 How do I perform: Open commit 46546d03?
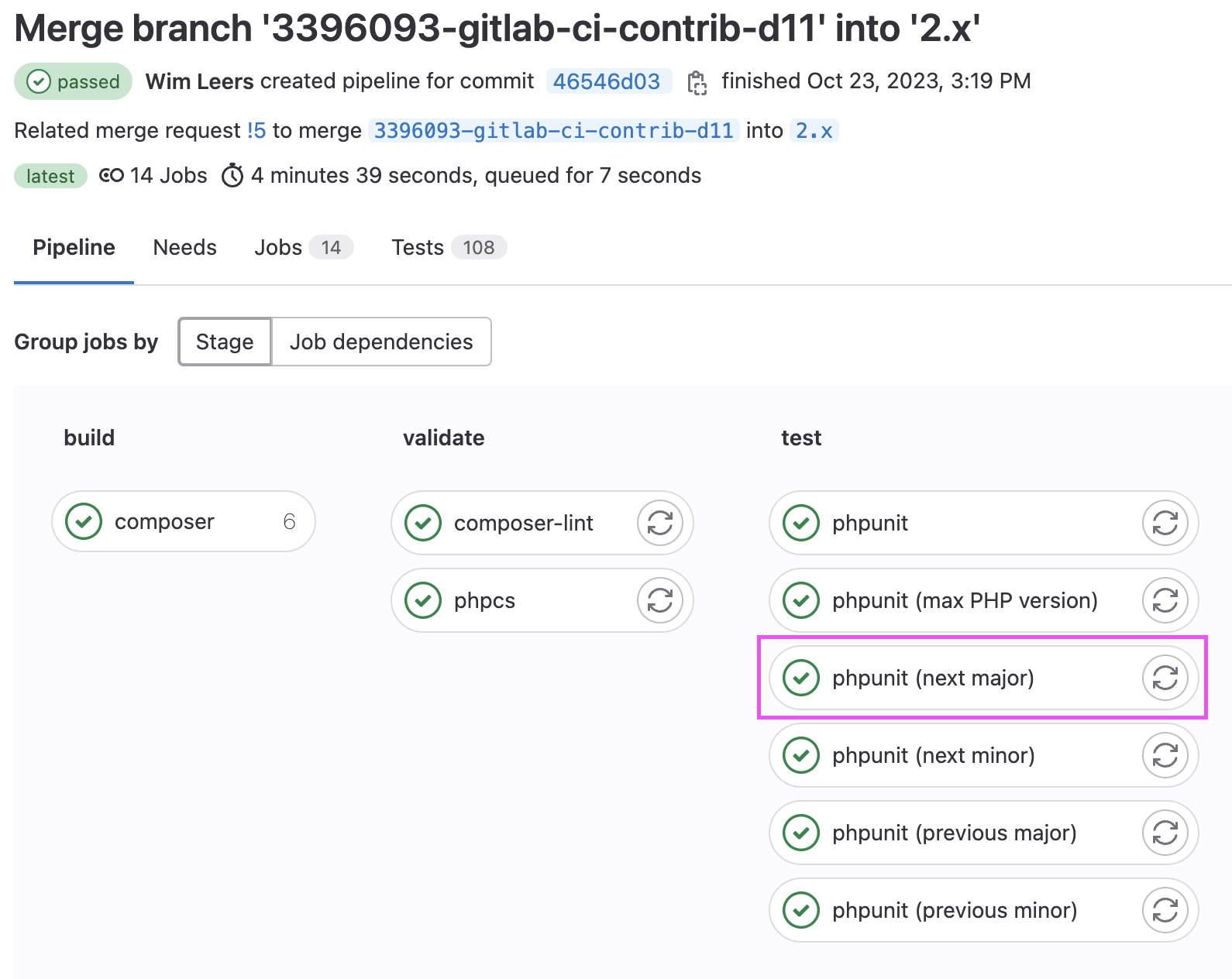[x=608, y=81]
